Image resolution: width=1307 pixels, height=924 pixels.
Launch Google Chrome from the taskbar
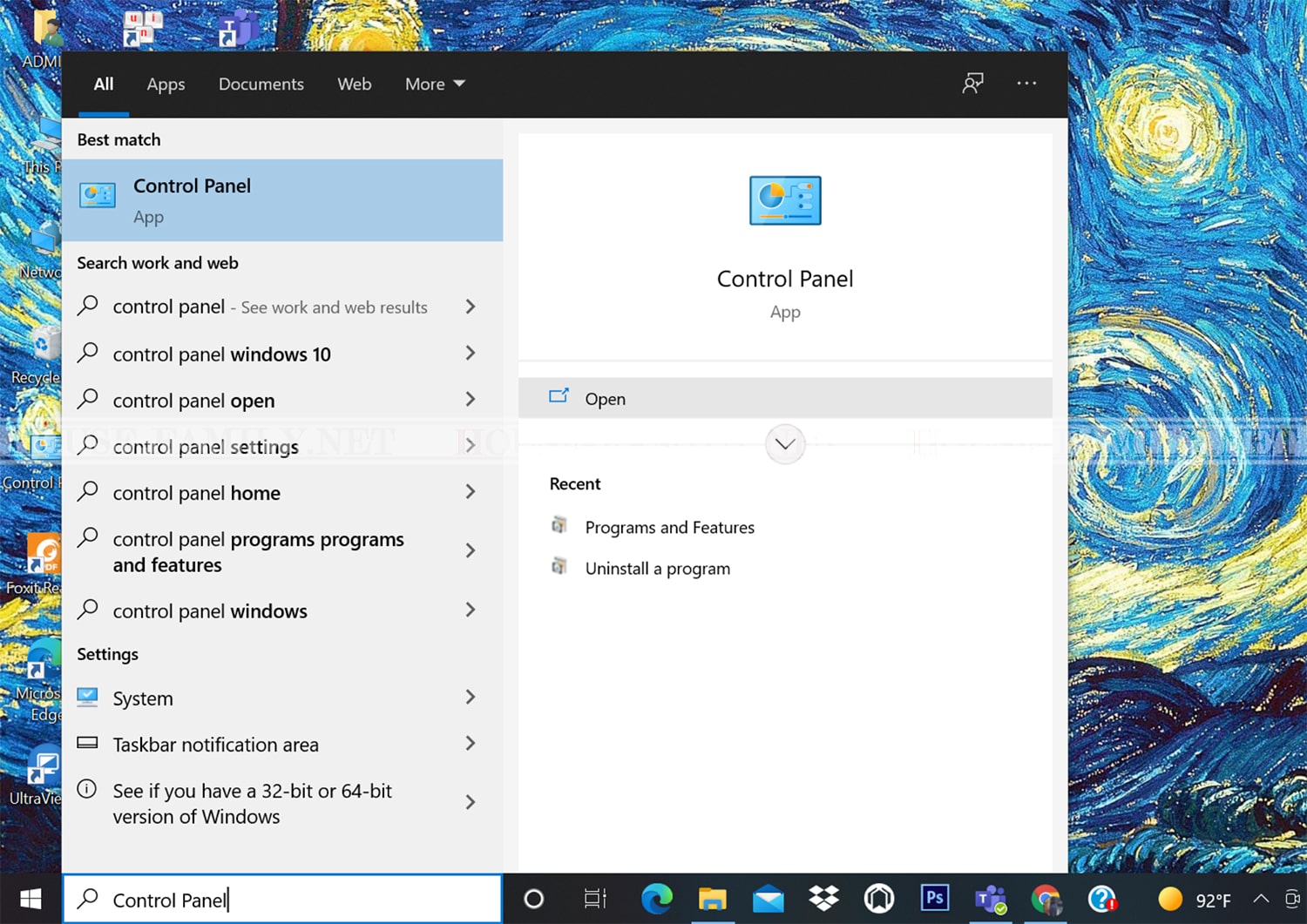[1046, 899]
